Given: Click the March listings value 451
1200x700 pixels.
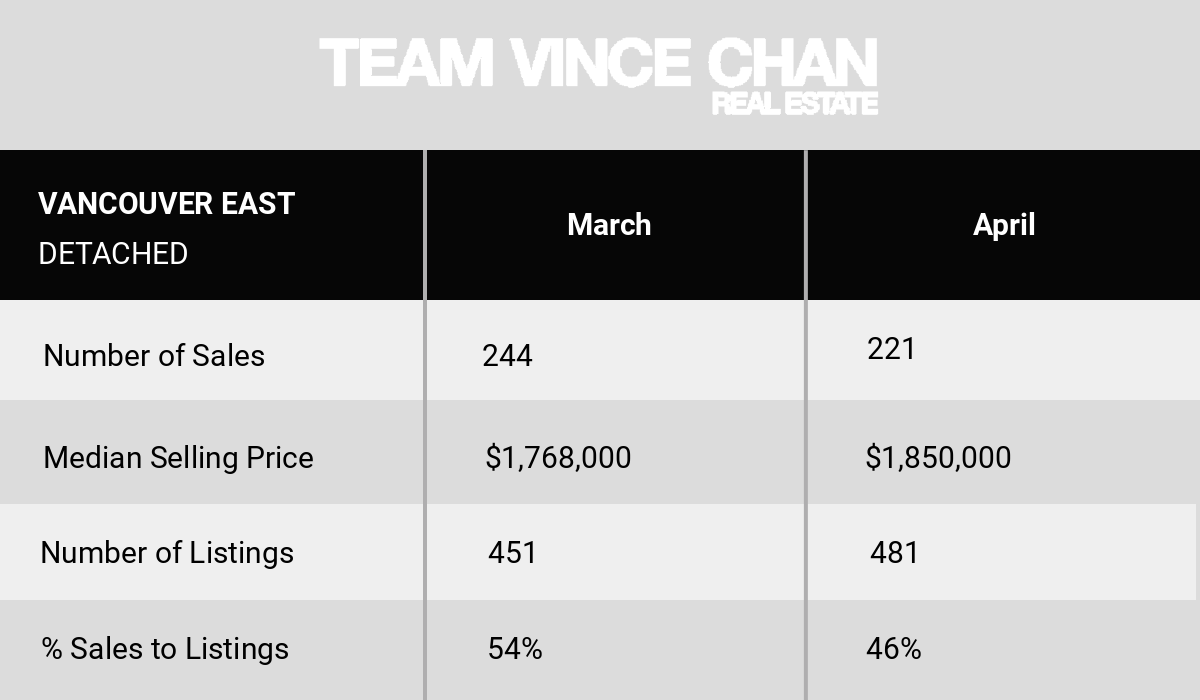Looking at the screenshot, I should (512, 552).
